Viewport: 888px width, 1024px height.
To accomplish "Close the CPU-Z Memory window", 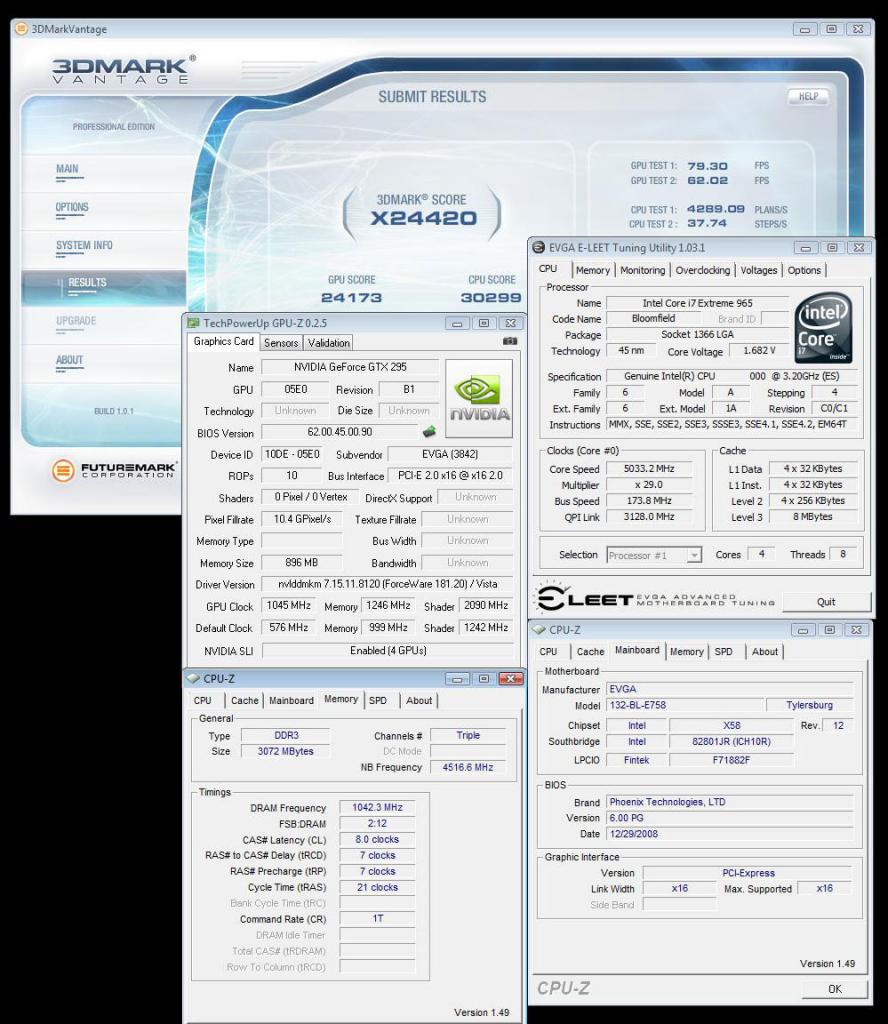I will [x=511, y=679].
